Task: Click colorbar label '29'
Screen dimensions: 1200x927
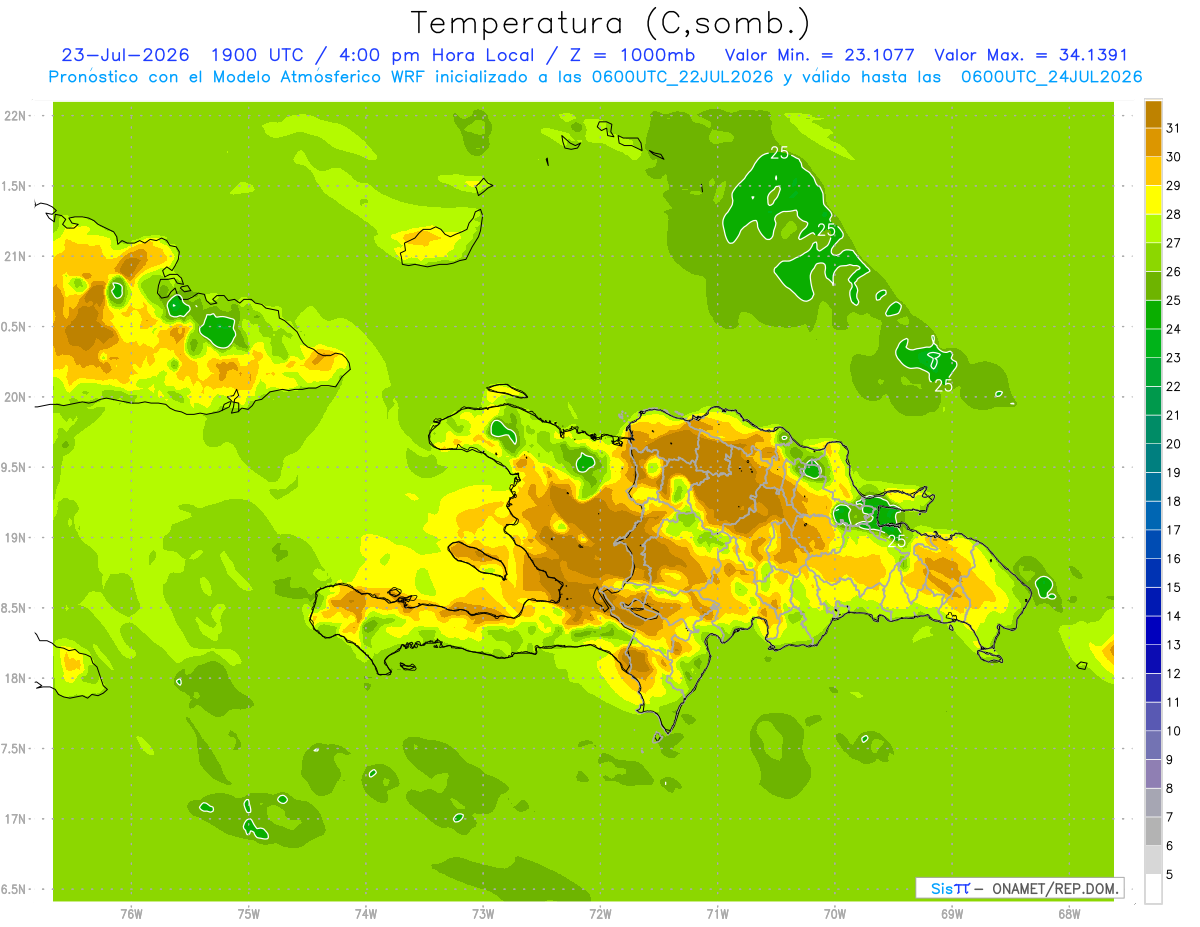Action: (1174, 186)
